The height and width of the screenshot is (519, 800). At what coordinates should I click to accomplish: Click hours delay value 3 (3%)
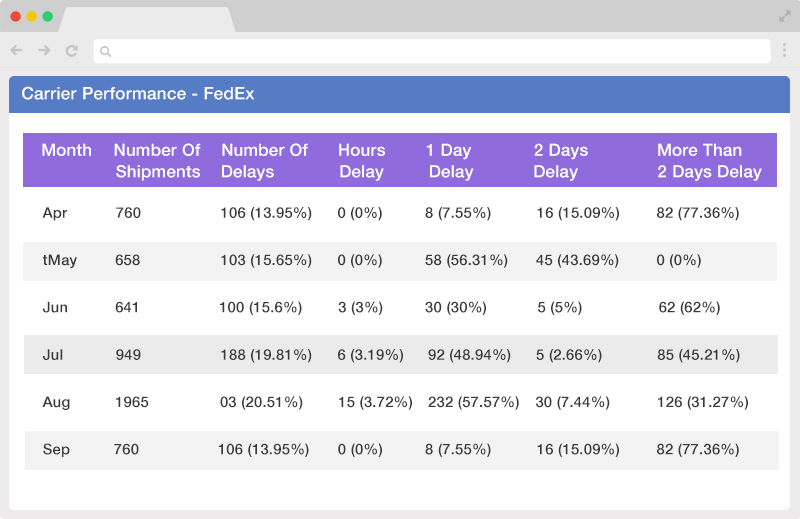coord(360,308)
